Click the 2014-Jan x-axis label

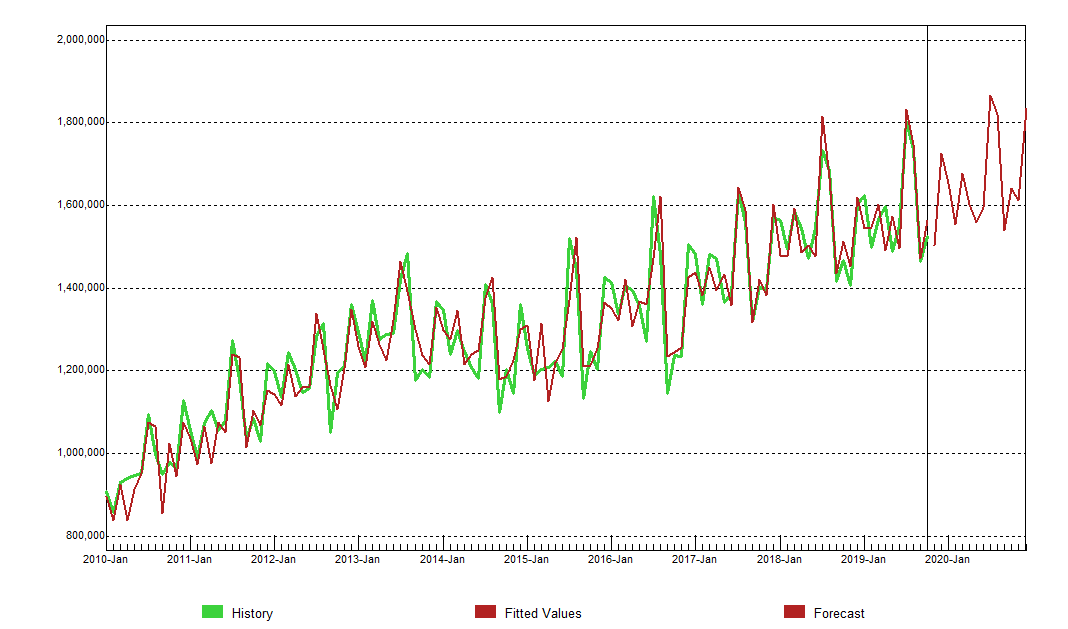click(x=442, y=560)
